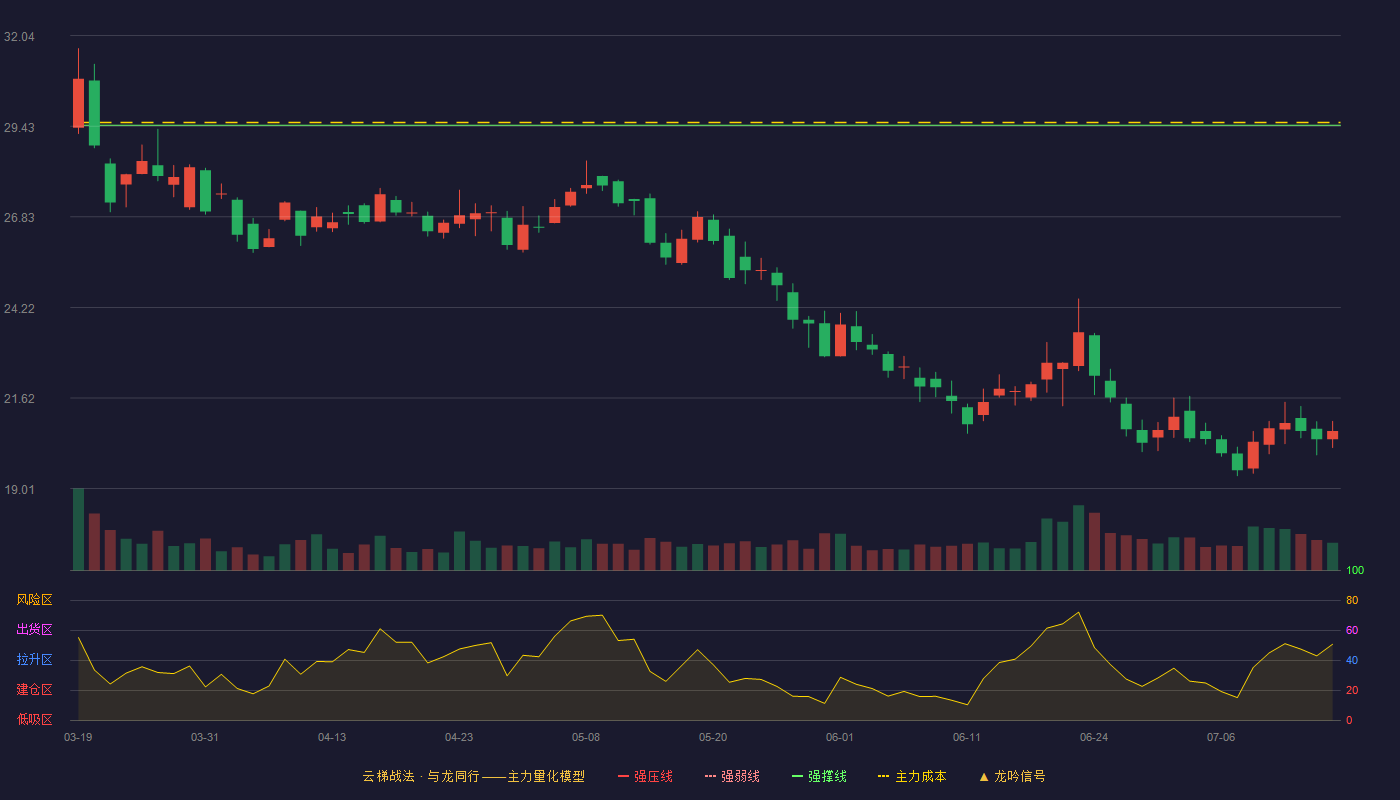
Task: Click the 32.04 price axis label
Action: click(19, 37)
